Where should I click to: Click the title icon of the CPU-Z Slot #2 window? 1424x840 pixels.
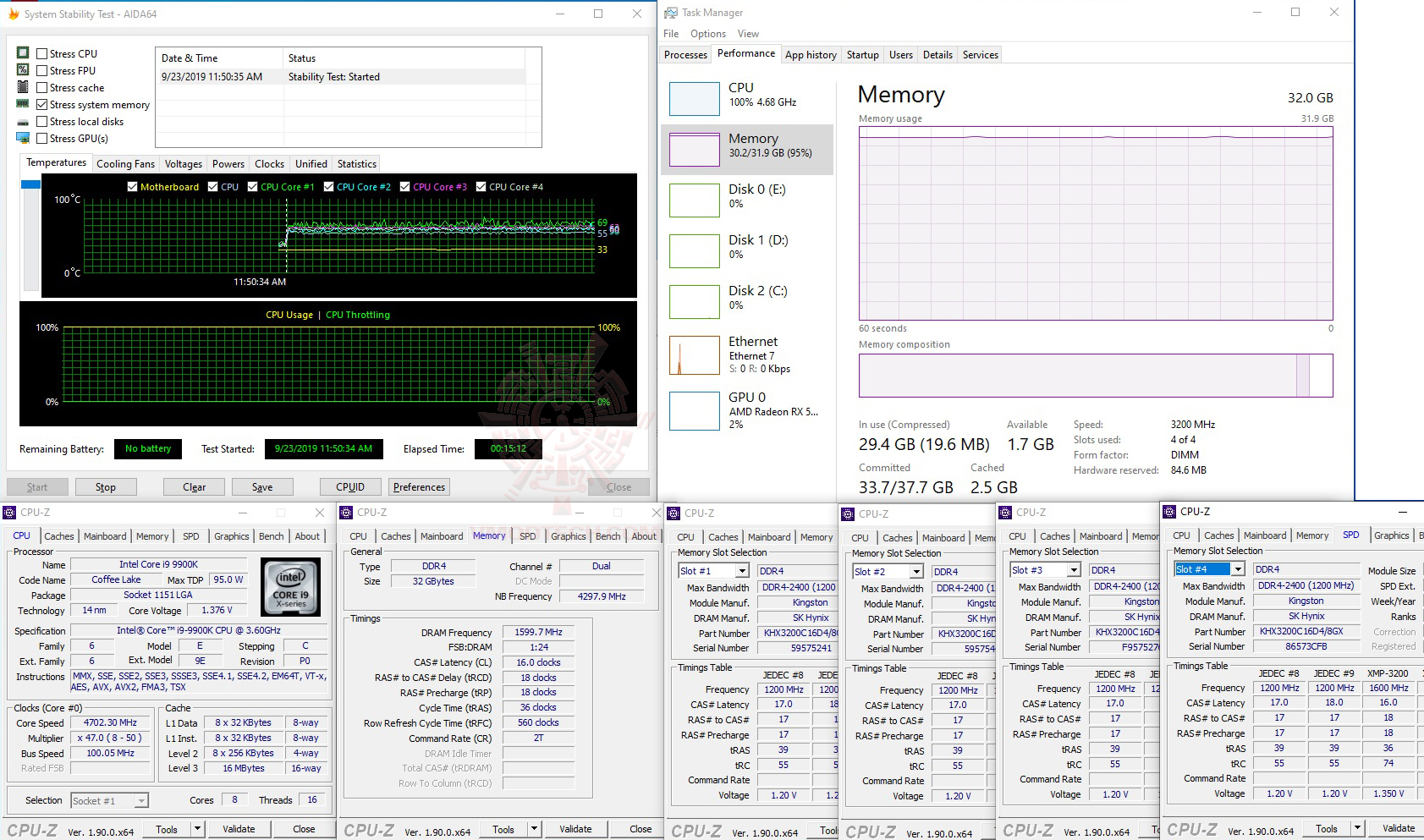coord(848,513)
